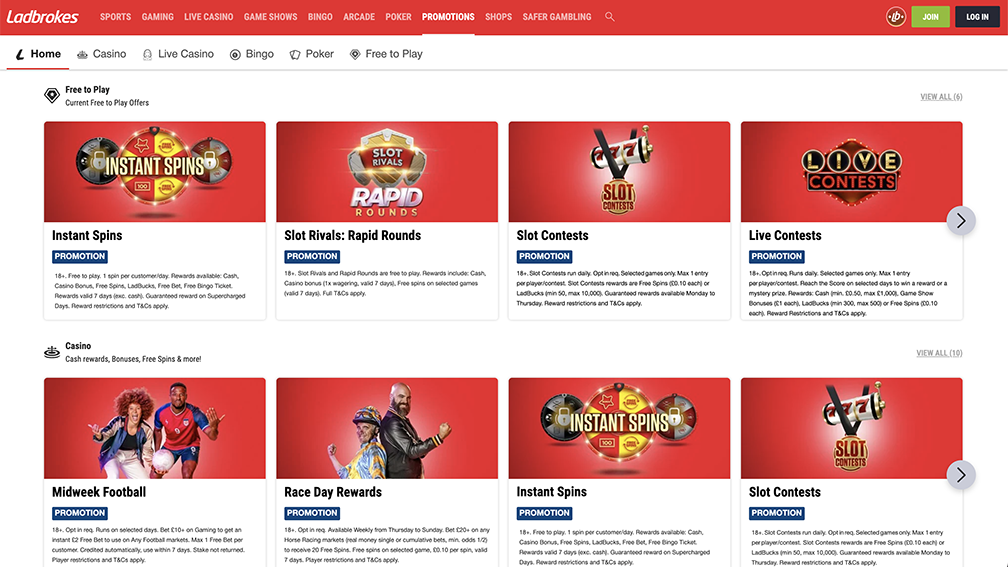This screenshot has width=1008, height=567.
Task: Open the Shops menu item
Action: (x=498, y=17)
